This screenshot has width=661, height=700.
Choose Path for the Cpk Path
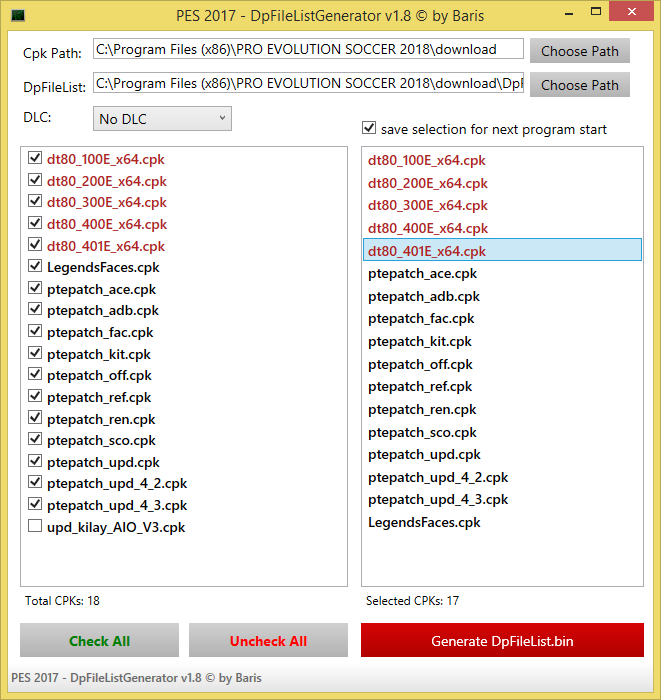pos(580,51)
